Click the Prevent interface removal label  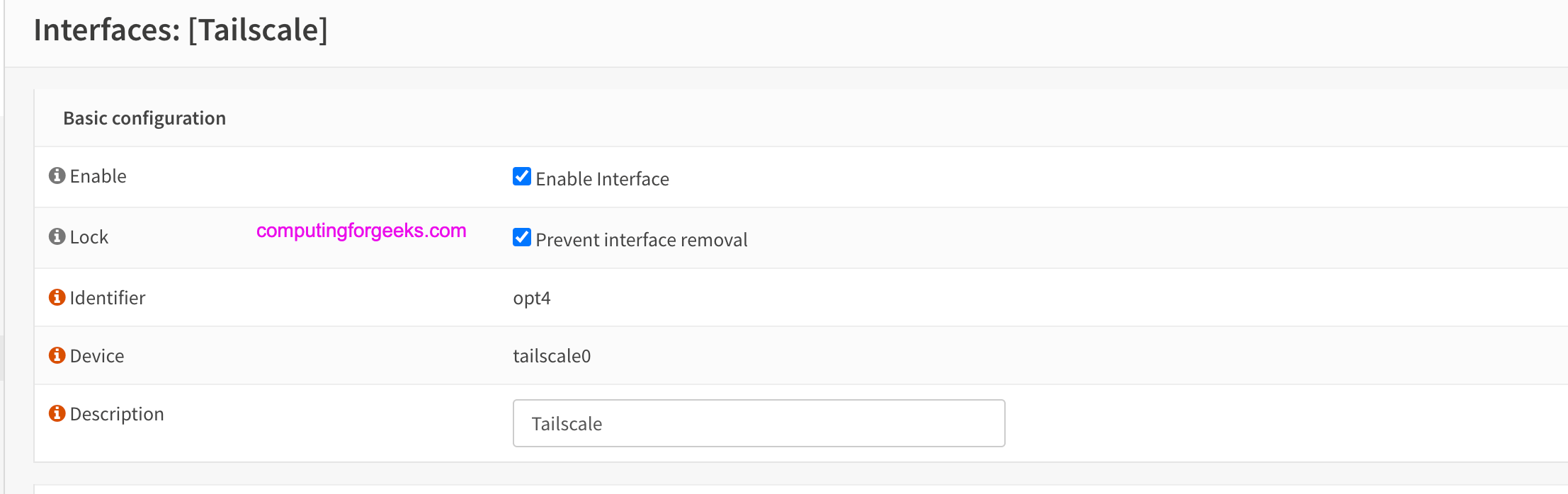point(642,240)
